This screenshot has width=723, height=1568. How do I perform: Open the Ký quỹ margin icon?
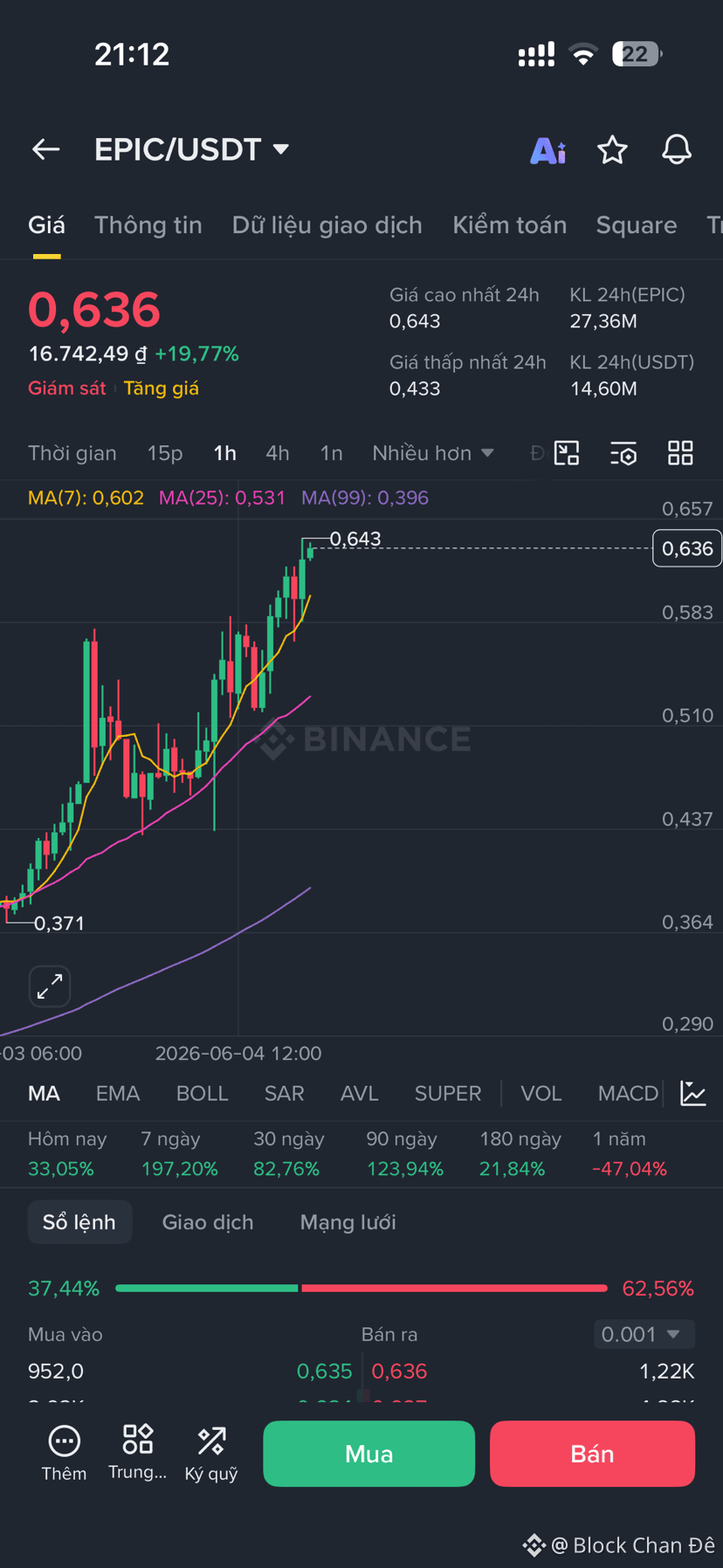(x=211, y=1453)
